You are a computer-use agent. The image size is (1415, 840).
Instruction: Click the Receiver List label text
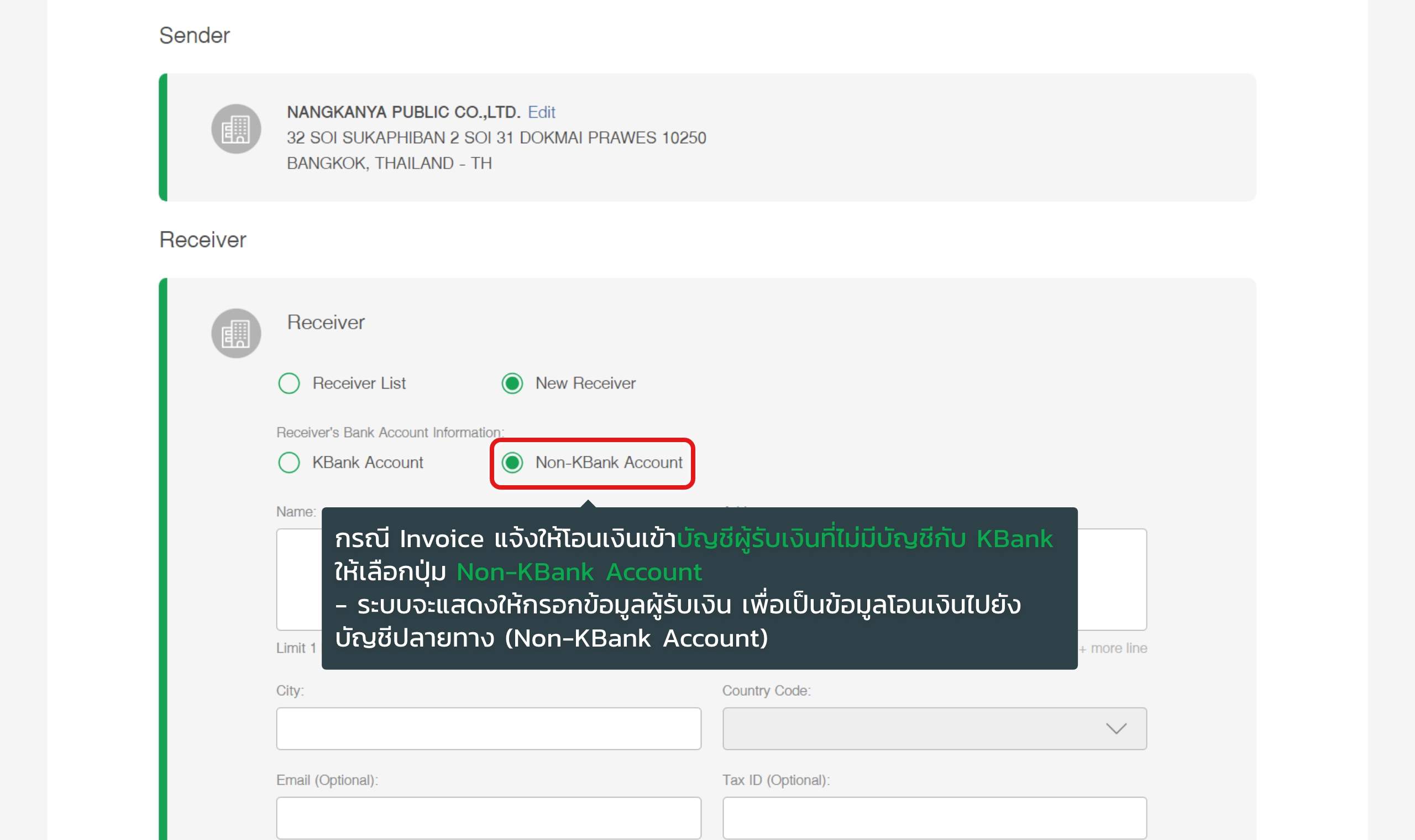point(359,383)
